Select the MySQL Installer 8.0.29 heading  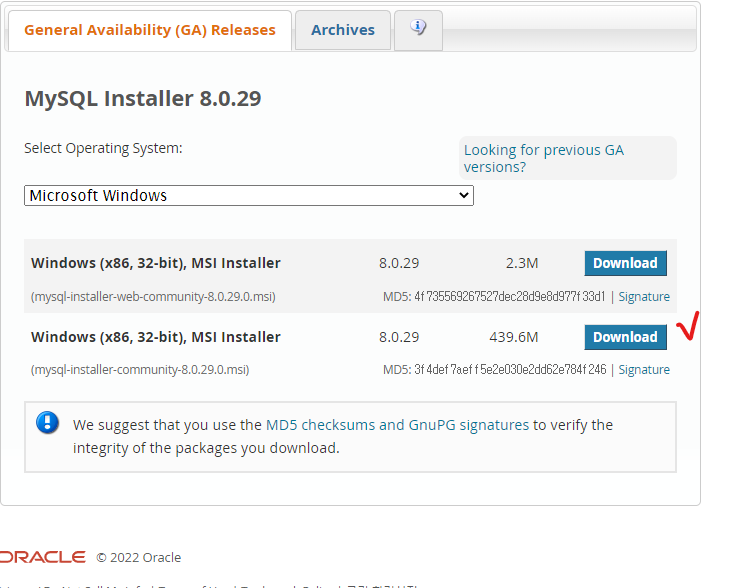[143, 99]
